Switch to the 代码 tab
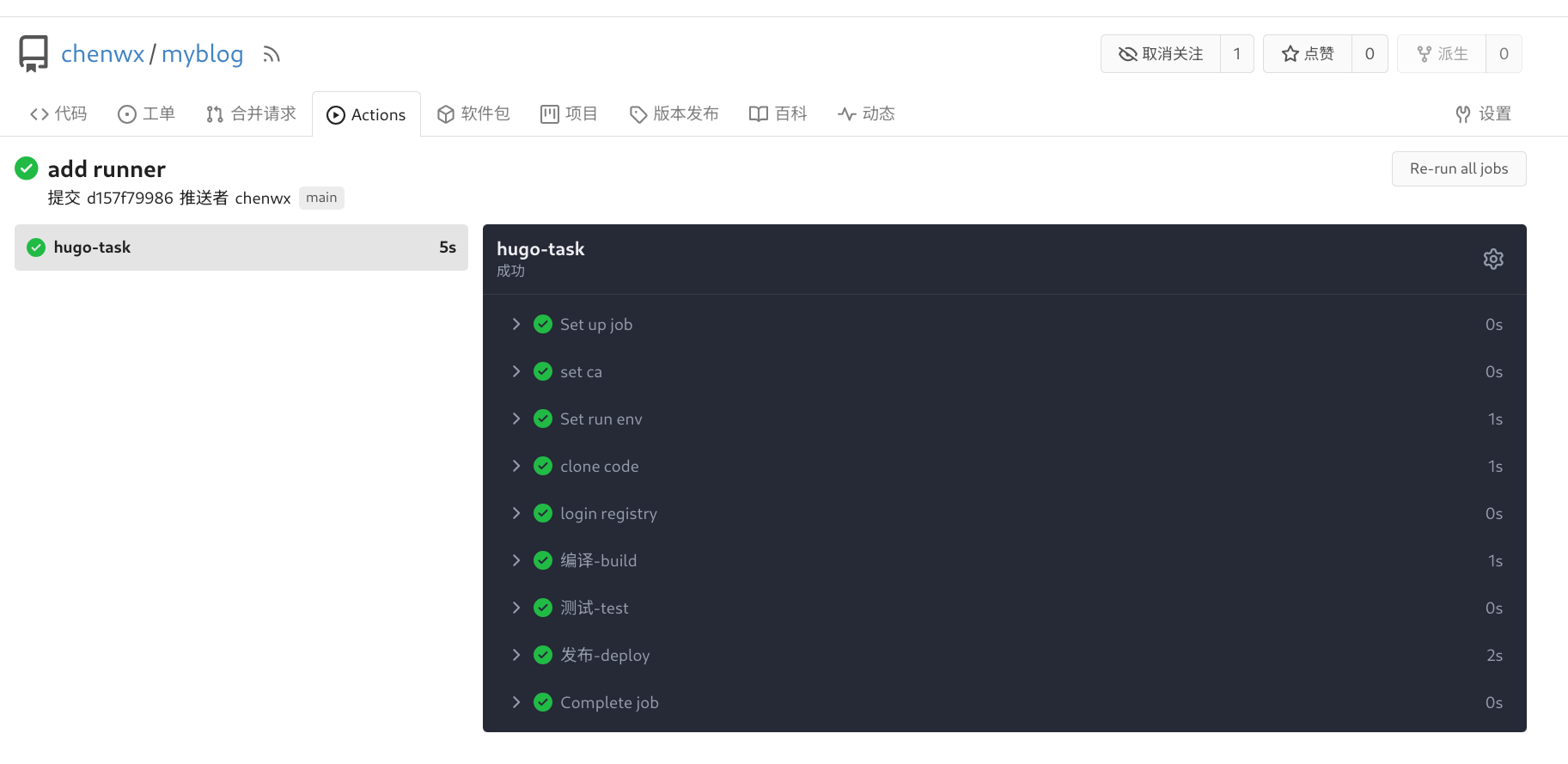The height and width of the screenshot is (764, 1568). (x=58, y=114)
